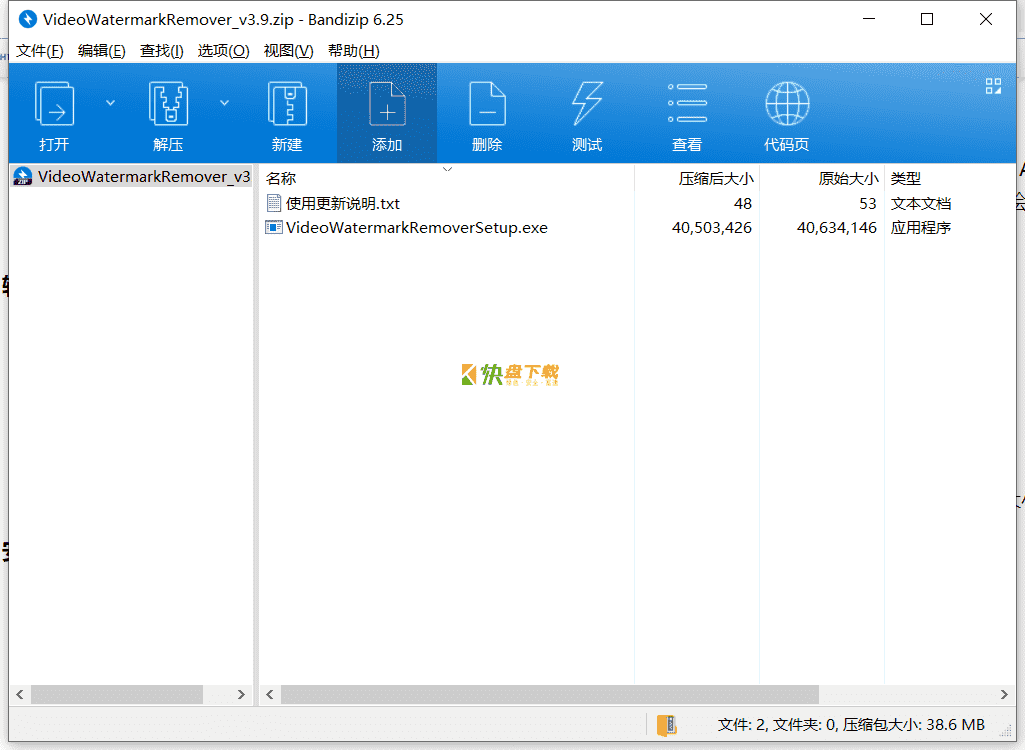Click the compressed size value 48
Image resolution: width=1025 pixels, height=750 pixels.
[743, 203]
